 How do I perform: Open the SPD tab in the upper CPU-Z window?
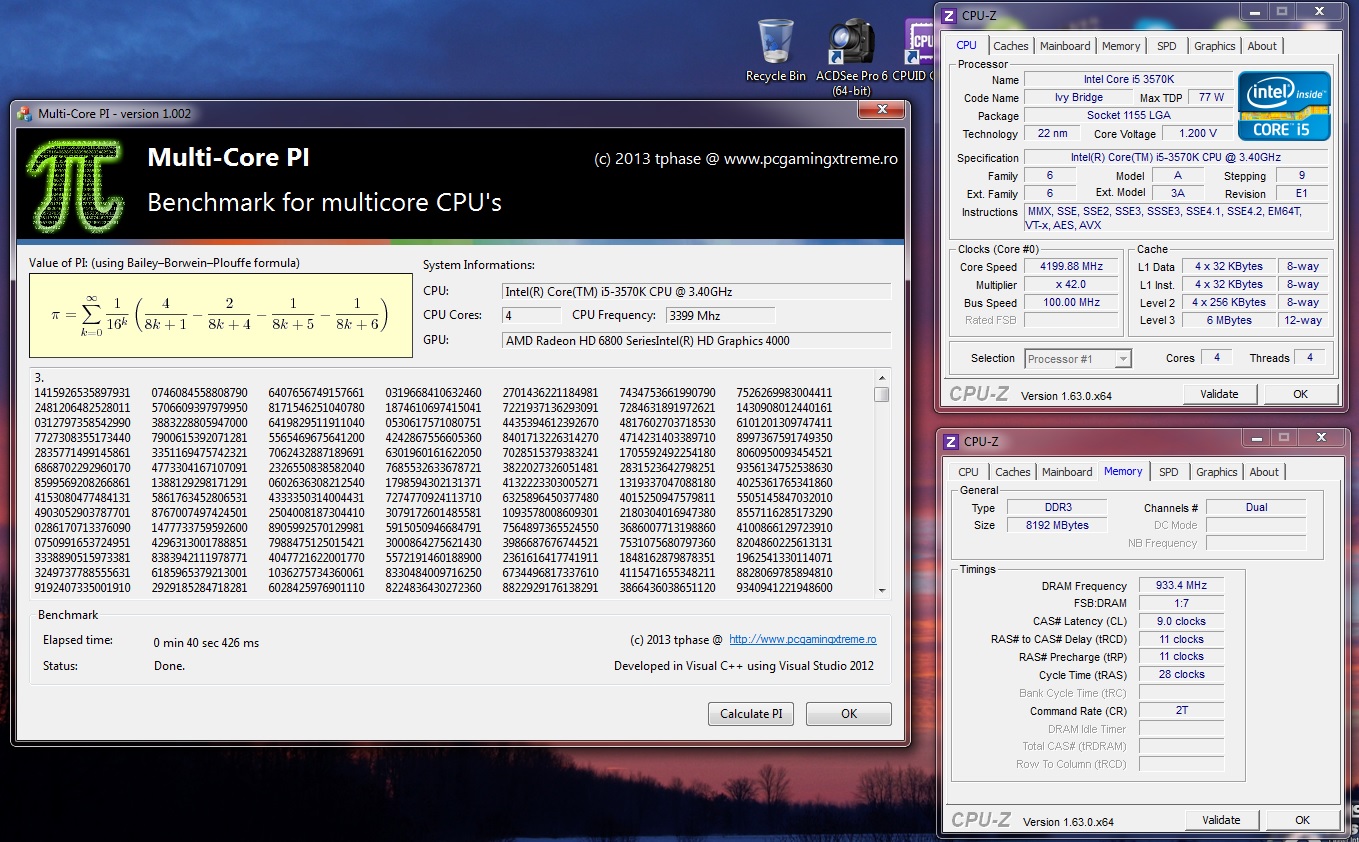(x=1167, y=46)
